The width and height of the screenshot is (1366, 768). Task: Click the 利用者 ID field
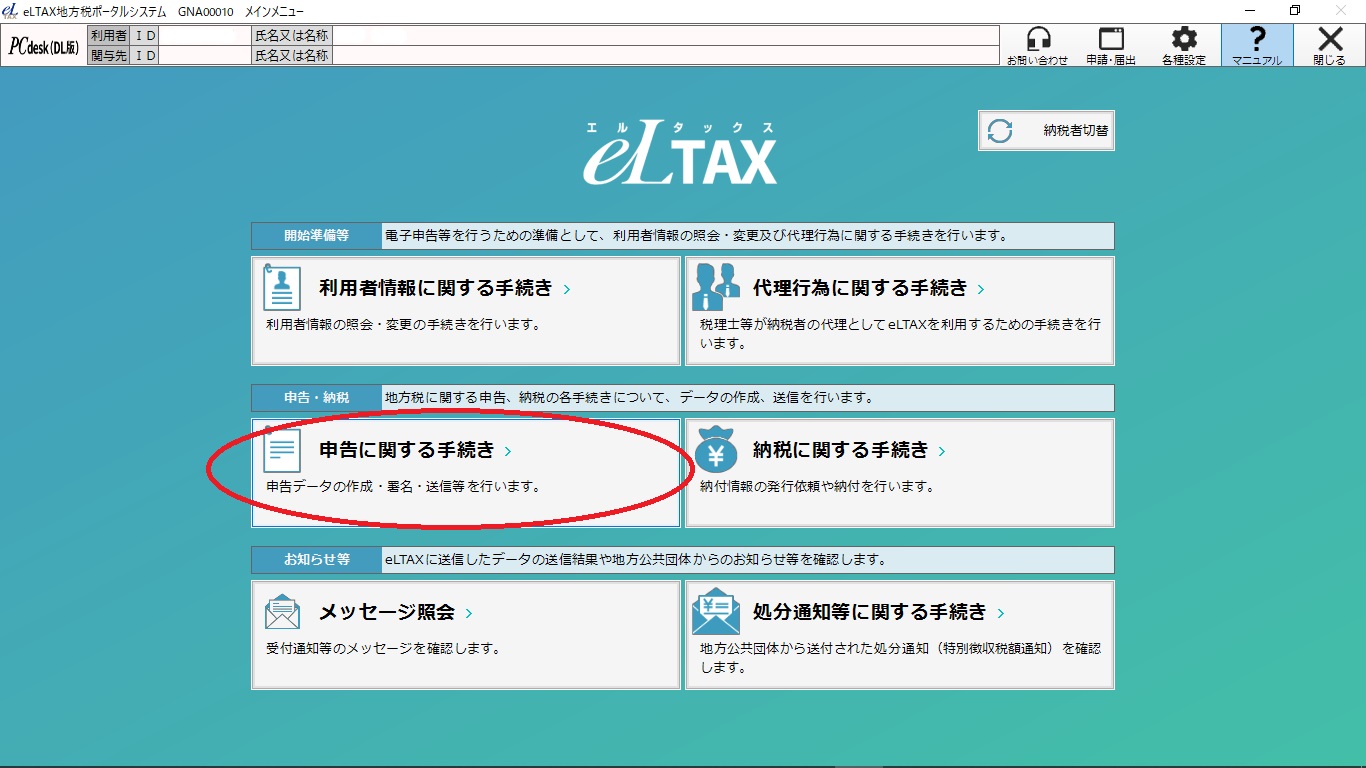(204, 35)
